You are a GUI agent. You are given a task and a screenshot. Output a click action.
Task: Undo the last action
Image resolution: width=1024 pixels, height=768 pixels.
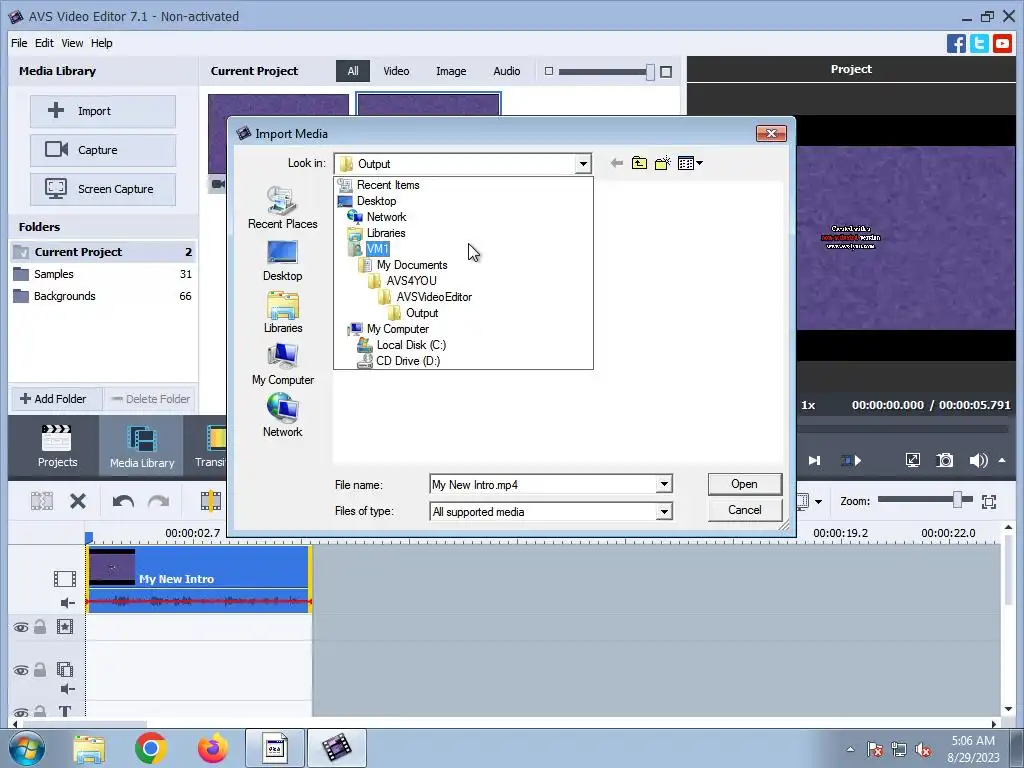pos(123,501)
